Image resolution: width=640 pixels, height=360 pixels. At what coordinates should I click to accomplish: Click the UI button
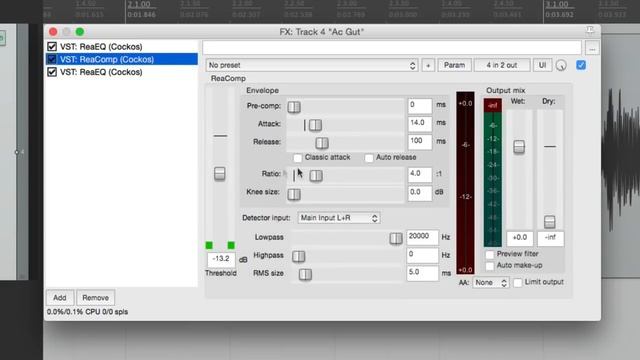click(542, 65)
